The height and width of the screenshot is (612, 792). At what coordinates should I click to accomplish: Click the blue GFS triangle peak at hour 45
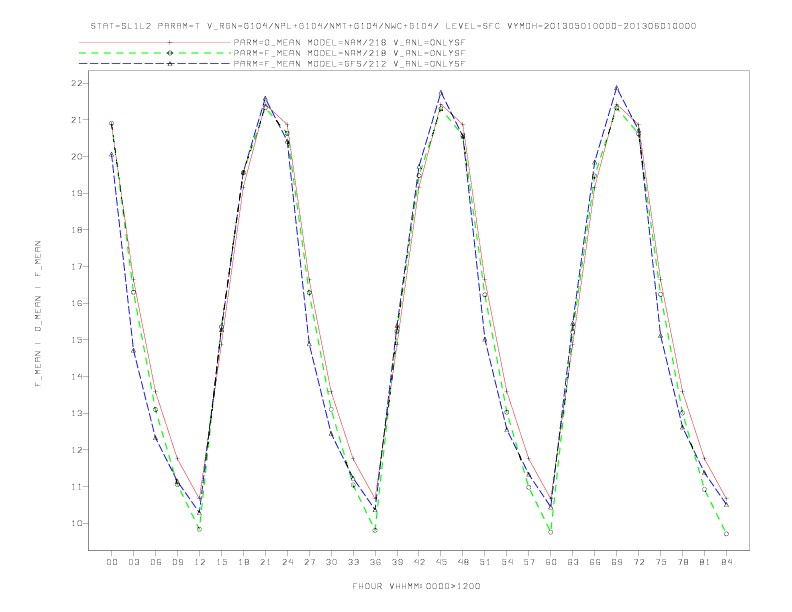[441, 92]
